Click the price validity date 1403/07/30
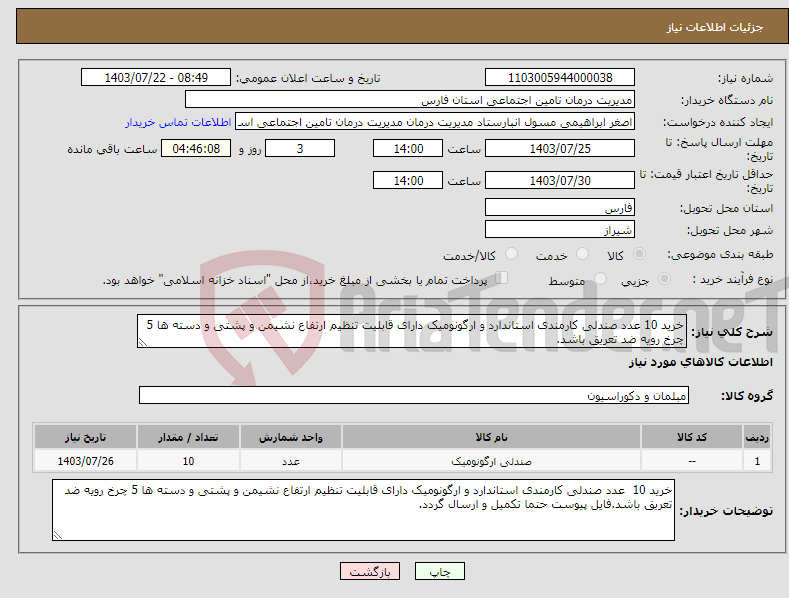The image size is (789, 598). (x=560, y=180)
